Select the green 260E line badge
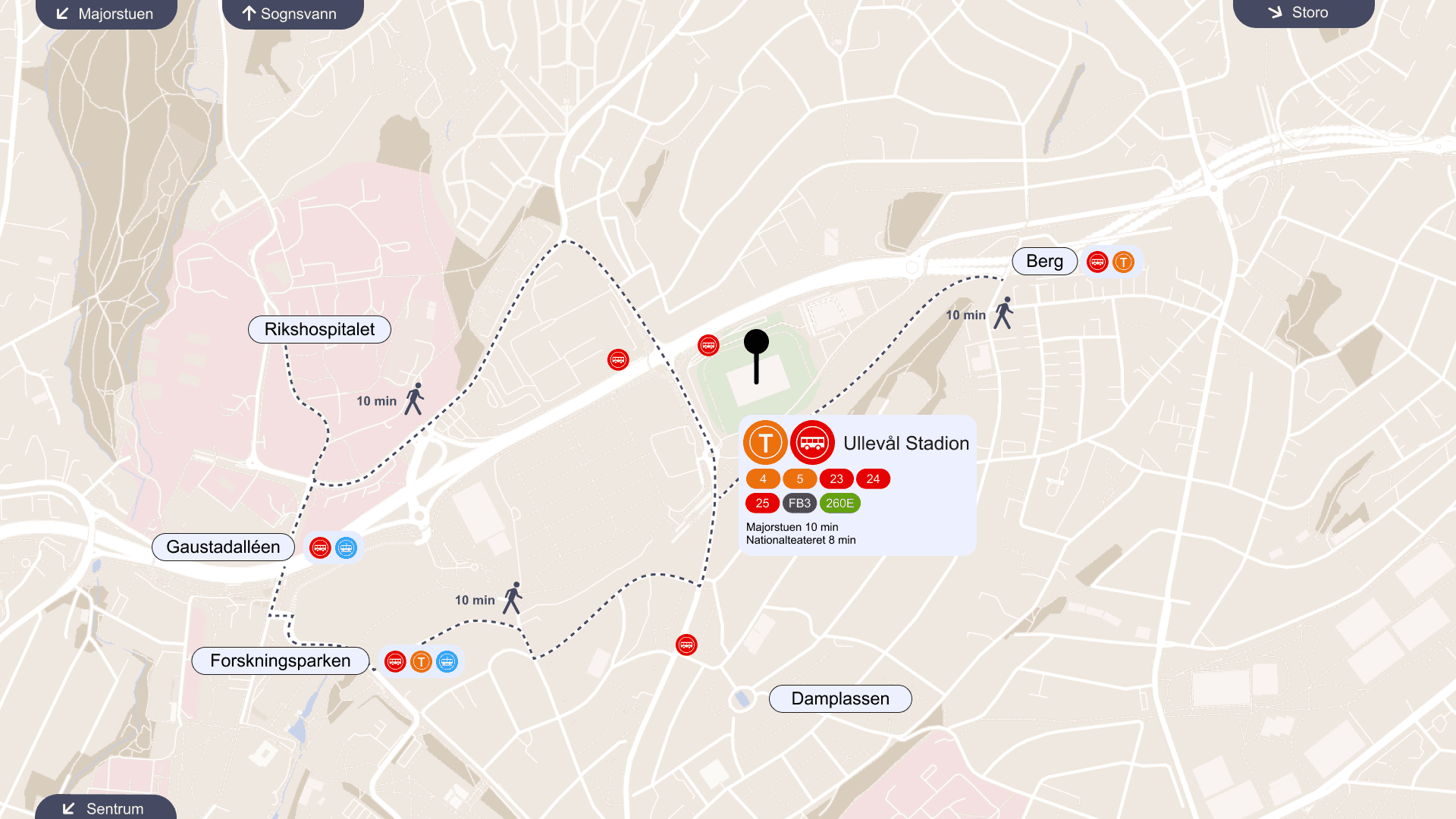 [x=839, y=504]
